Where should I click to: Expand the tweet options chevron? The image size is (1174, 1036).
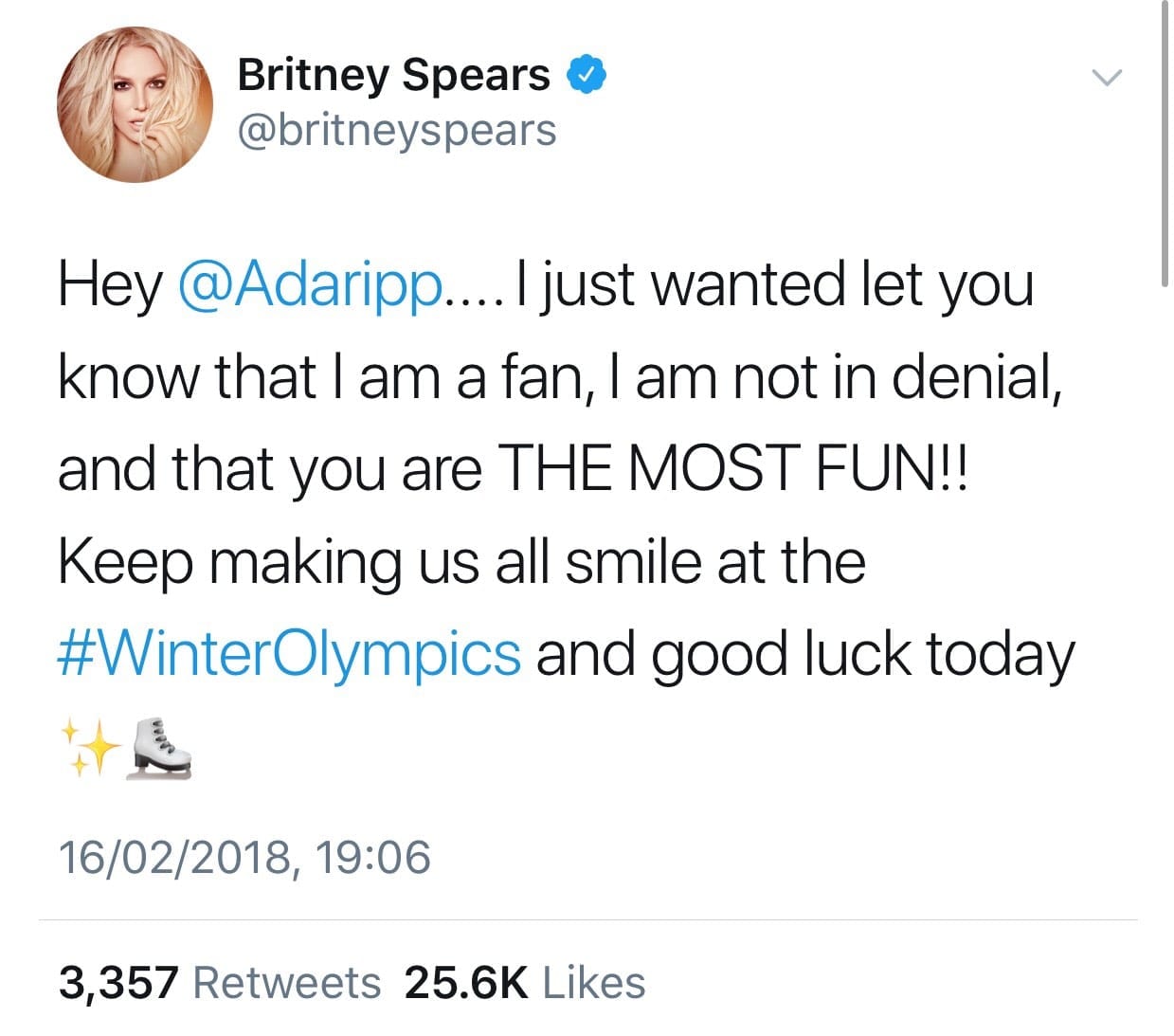tap(1106, 77)
